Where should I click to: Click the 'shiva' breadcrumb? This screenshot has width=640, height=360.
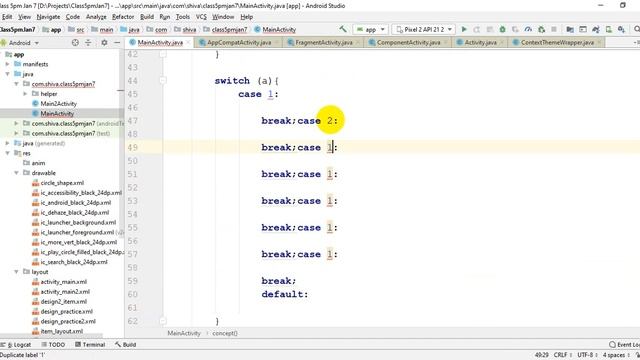(x=189, y=29)
